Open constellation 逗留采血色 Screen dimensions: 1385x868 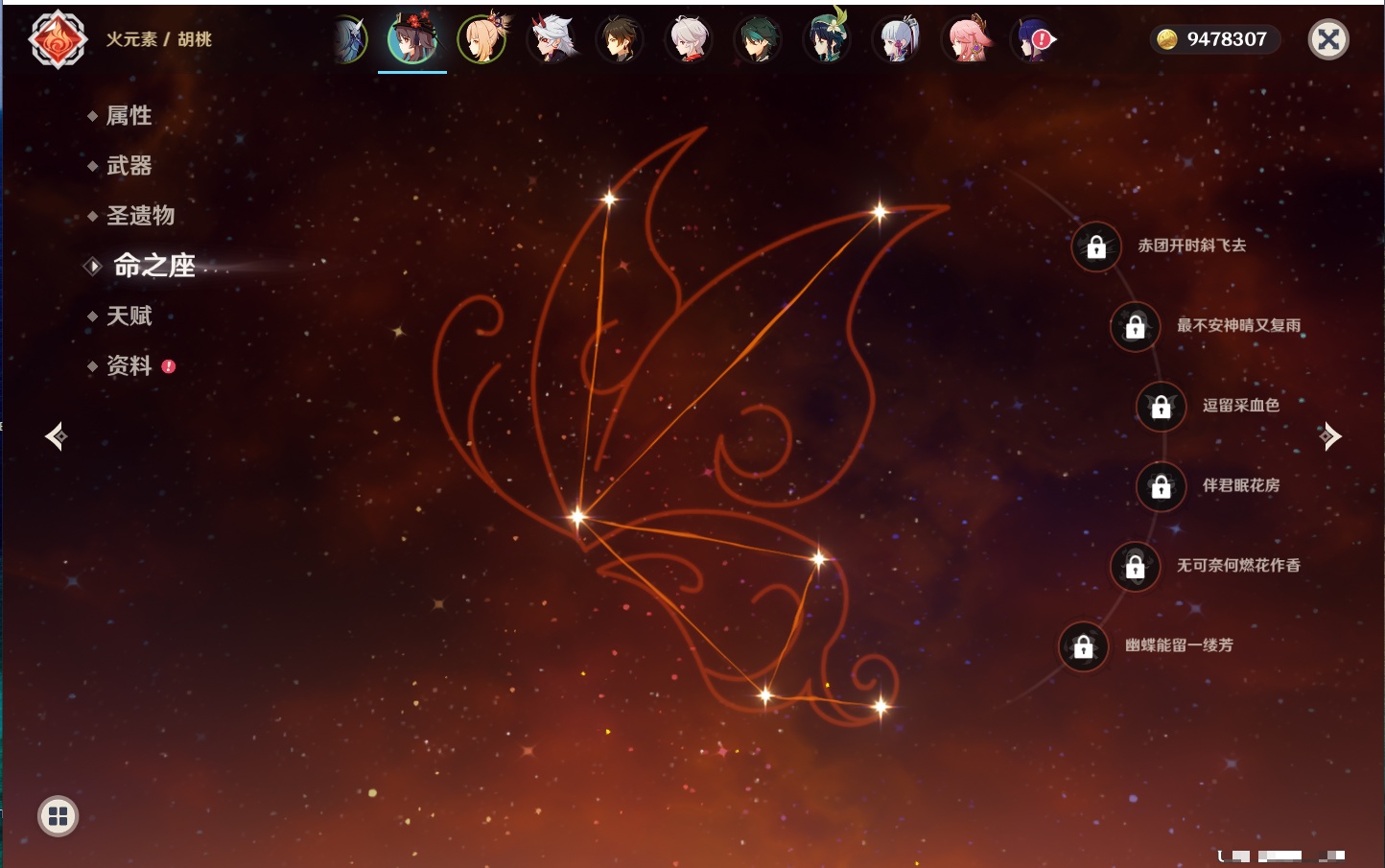[1241, 406]
